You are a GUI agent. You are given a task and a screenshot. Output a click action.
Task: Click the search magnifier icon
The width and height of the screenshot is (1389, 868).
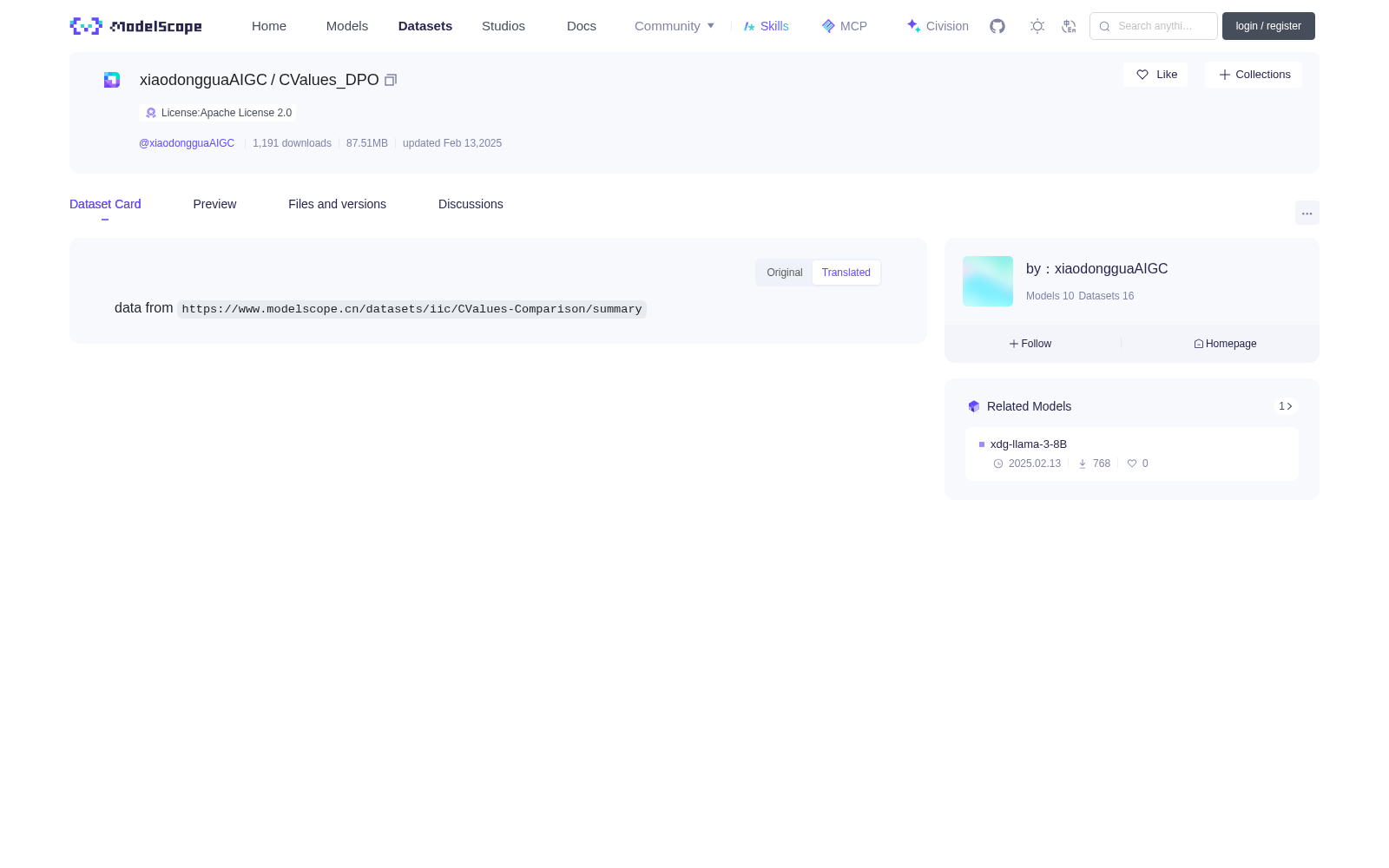pyautogui.click(x=1104, y=26)
